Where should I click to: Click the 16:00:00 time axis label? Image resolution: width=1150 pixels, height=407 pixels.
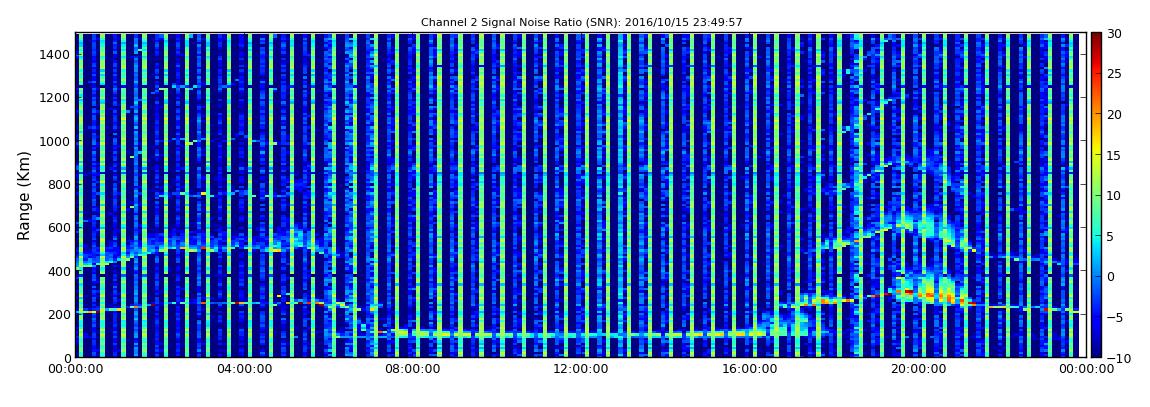point(749,369)
